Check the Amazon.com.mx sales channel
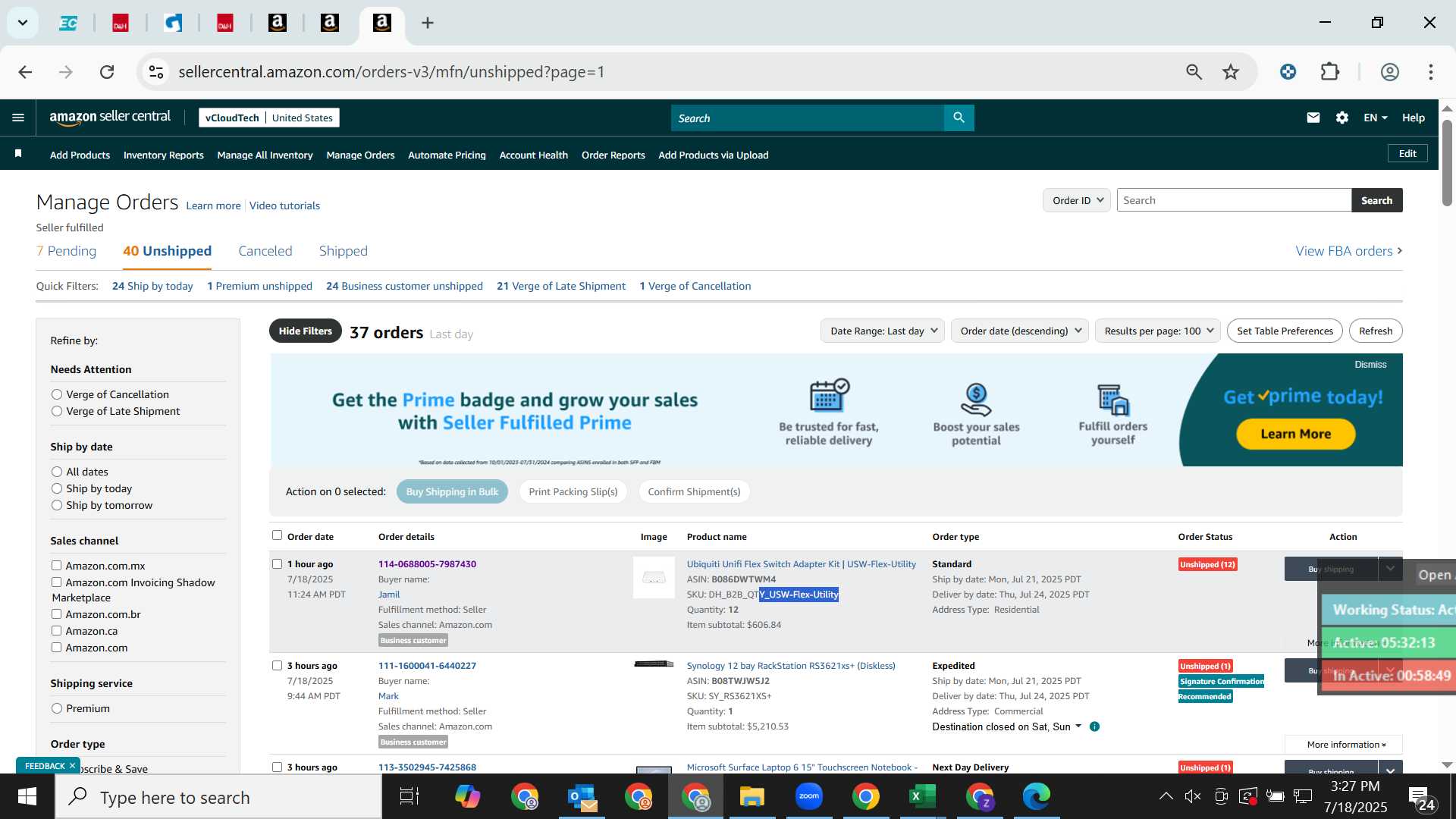 [x=56, y=566]
